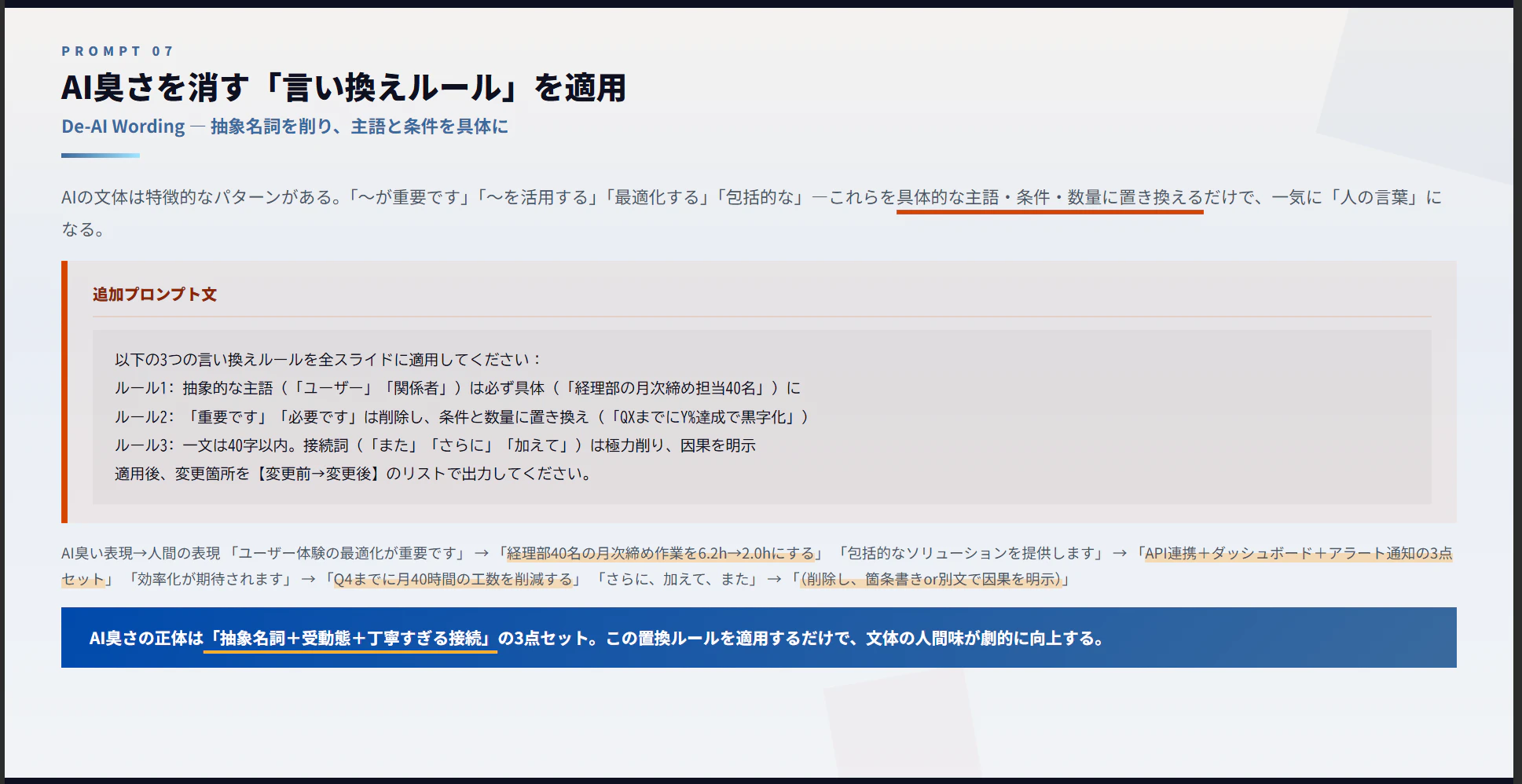
Task: Click the underlined banner phrase 「抽象名詞＋受動態＋丁寧すぎる接続」
Action: [x=350, y=638]
